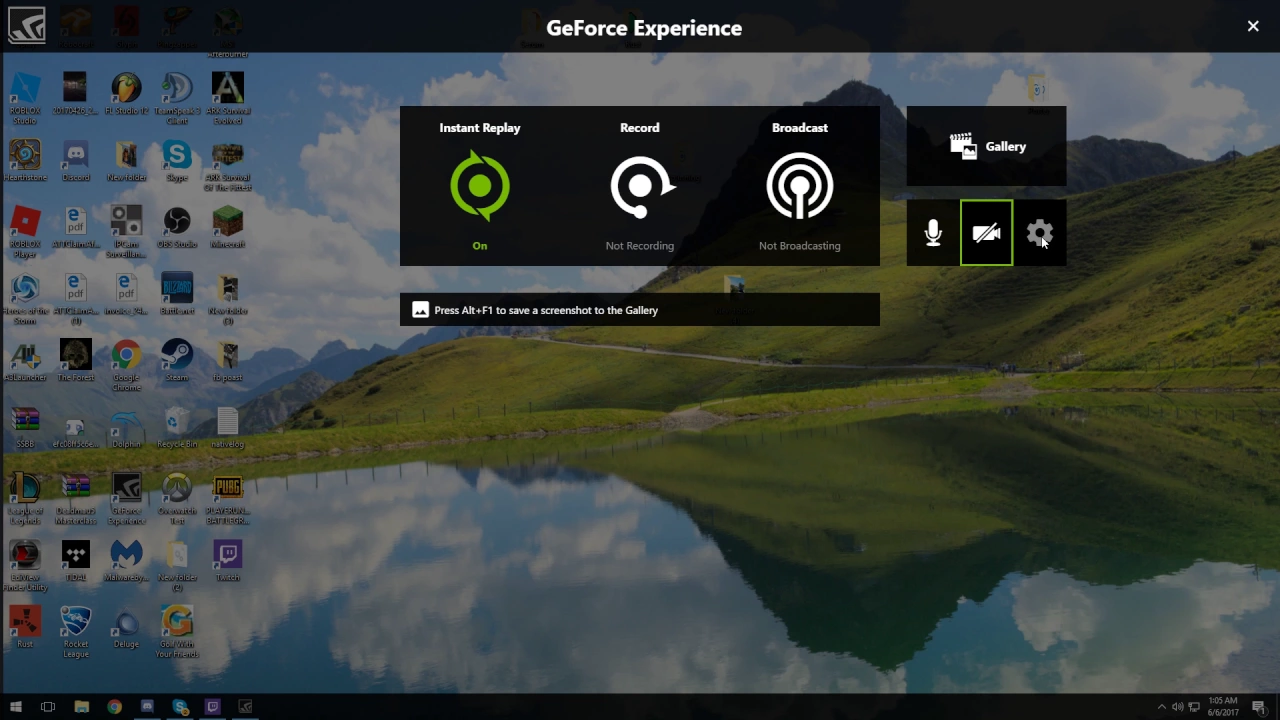Select IPCam Surveillance desktop icon
The image size is (1280, 720).
(126, 231)
